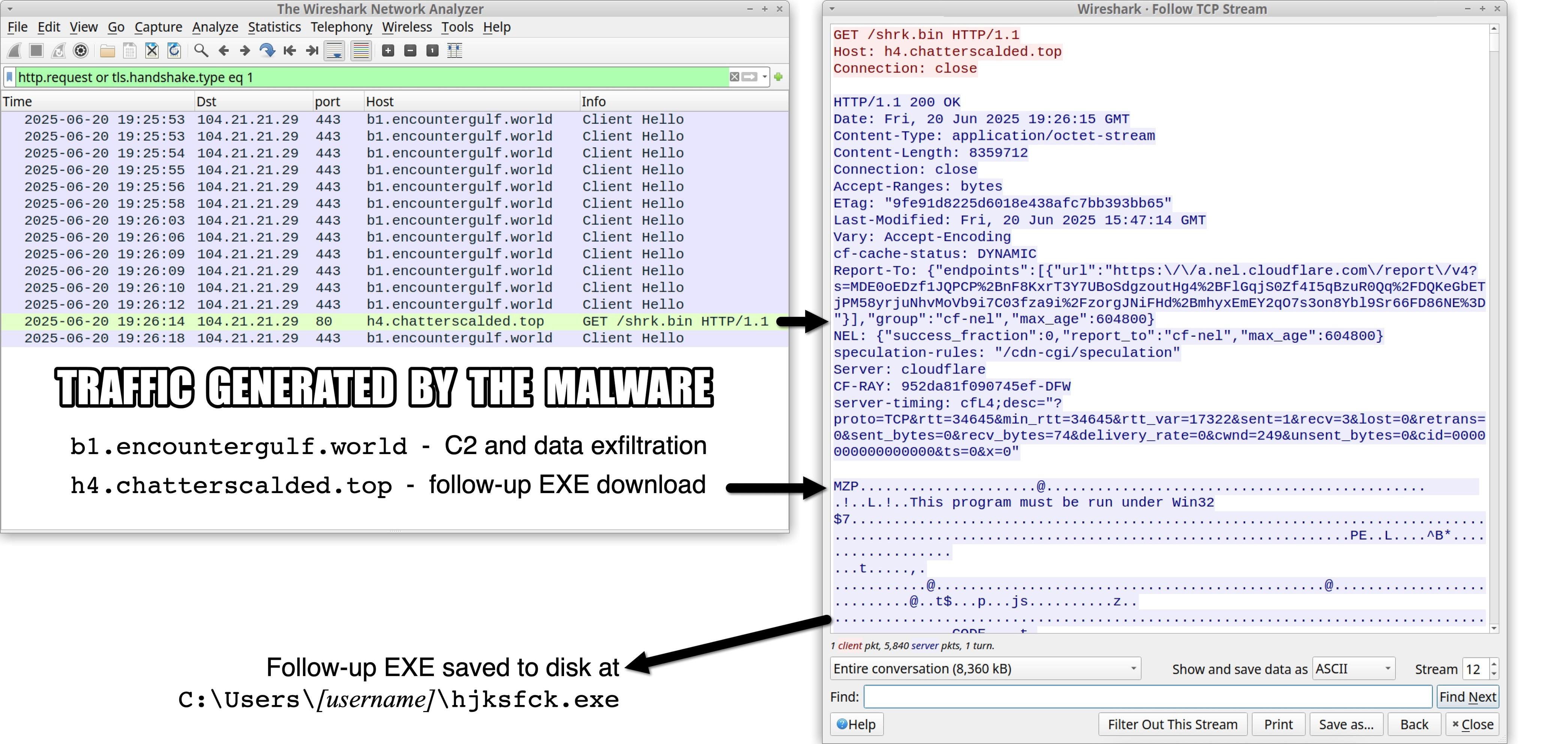Click the Zoom in plus icon
The height and width of the screenshot is (744, 1568).
coord(388,51)
